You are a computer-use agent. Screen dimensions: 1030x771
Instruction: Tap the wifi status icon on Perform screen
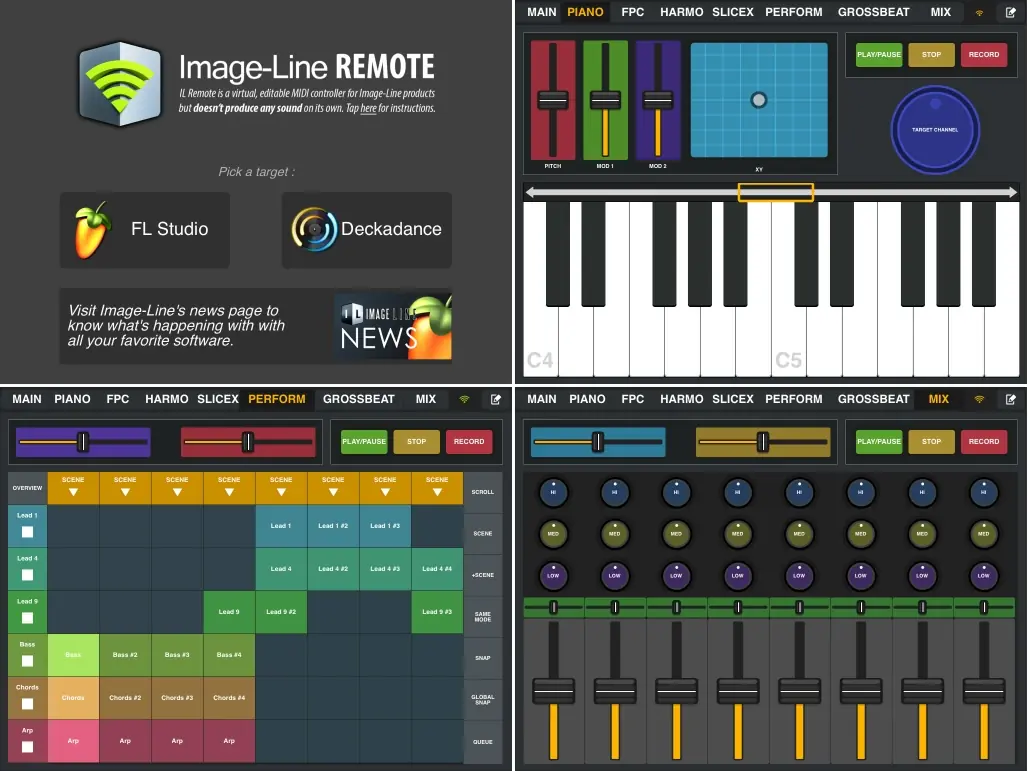click(464, 399)
